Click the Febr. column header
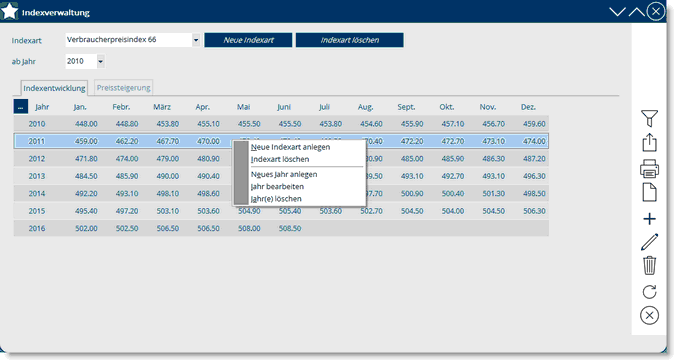 pyautogui.click(x=121, y=107)
